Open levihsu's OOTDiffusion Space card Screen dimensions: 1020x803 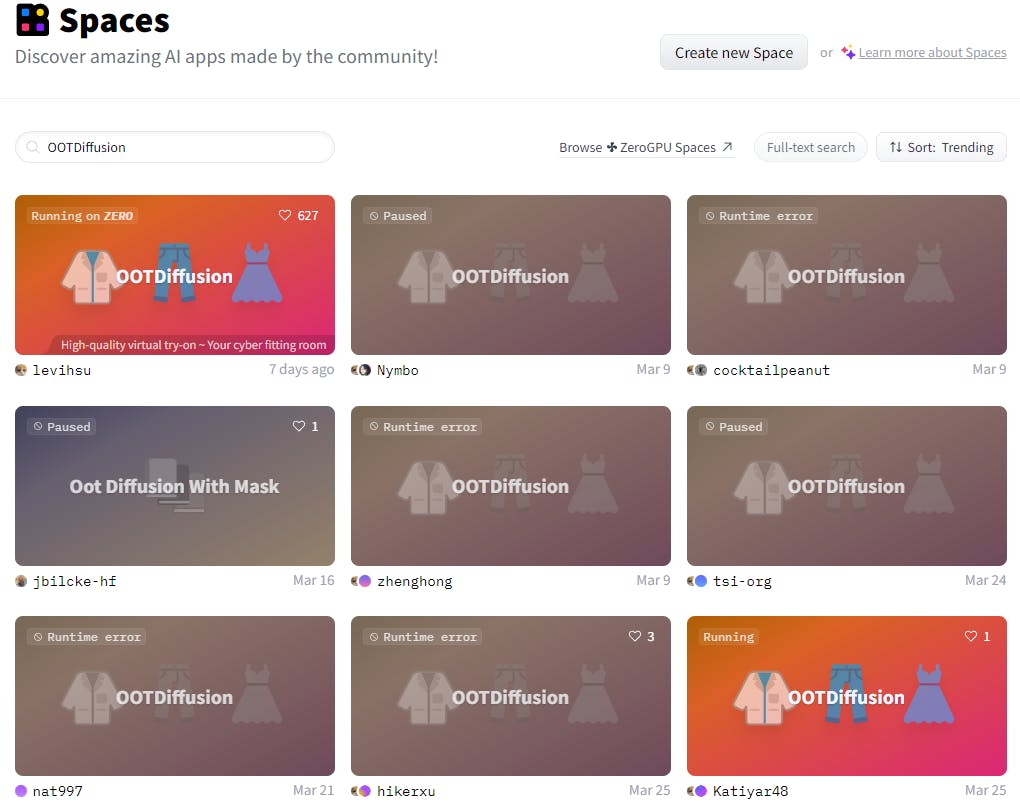[x=175, y=275]
